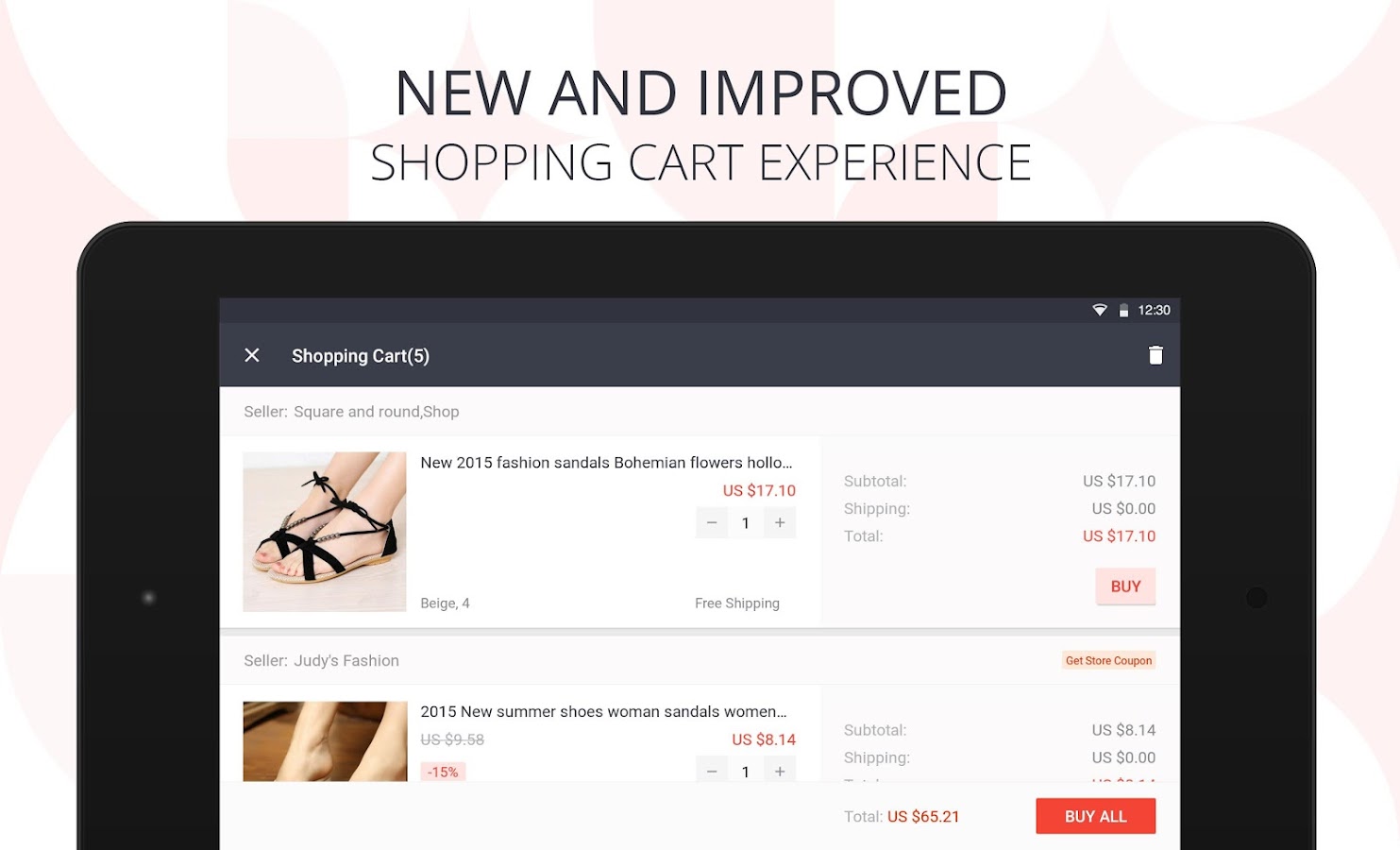
Task: Tap the trash delete icon
Action: click(1155, 355)
